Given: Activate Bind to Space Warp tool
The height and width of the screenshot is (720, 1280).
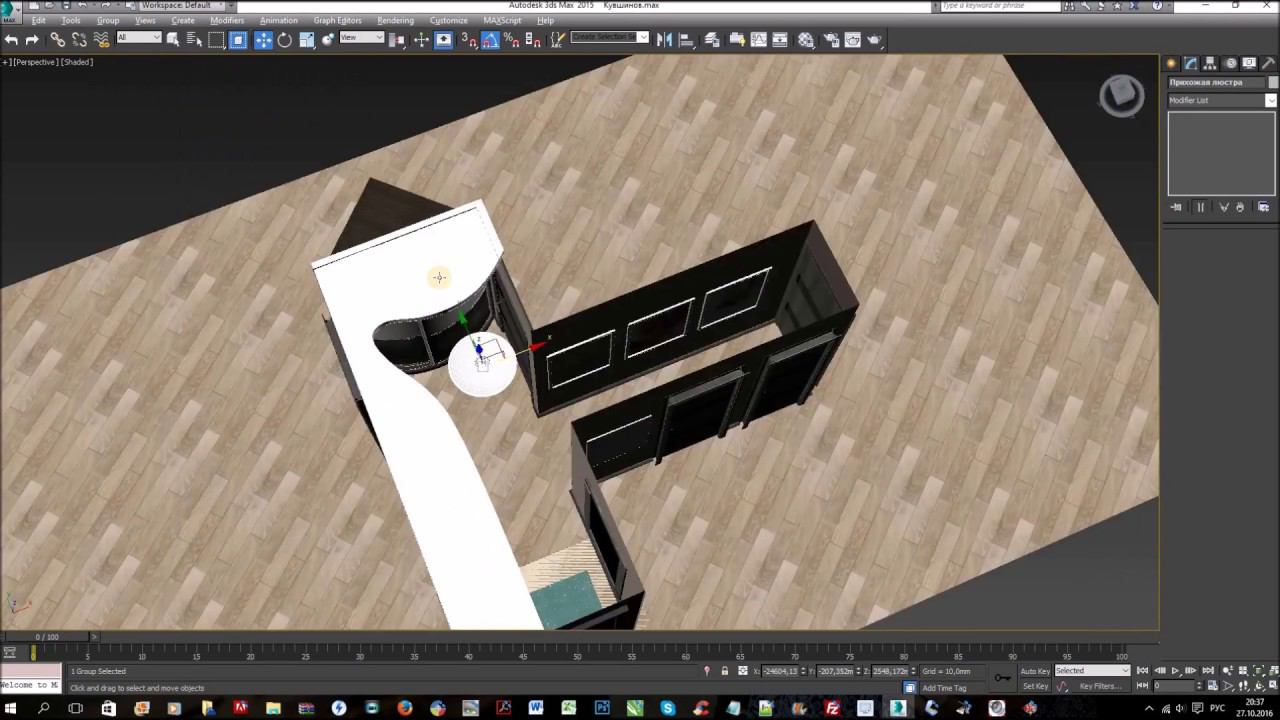Looking at the screenshot, I should point(101,40).
